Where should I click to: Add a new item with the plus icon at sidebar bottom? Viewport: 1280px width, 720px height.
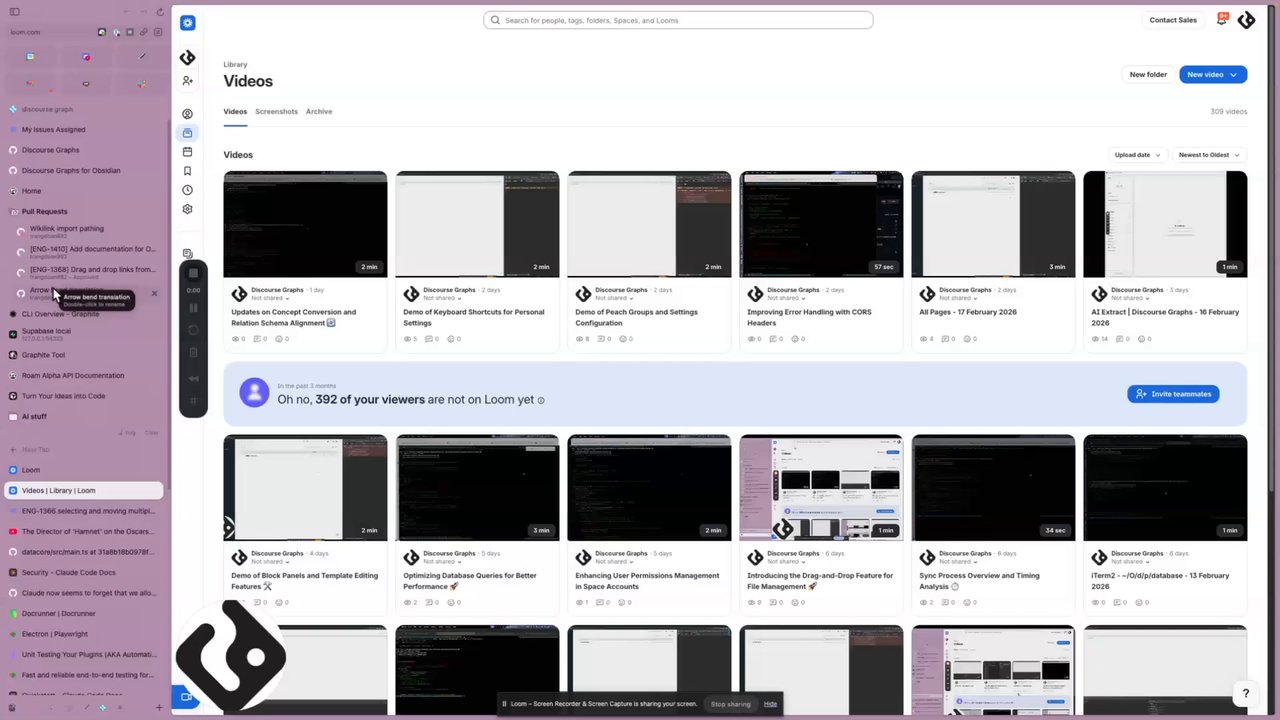(x=158, y=708)
